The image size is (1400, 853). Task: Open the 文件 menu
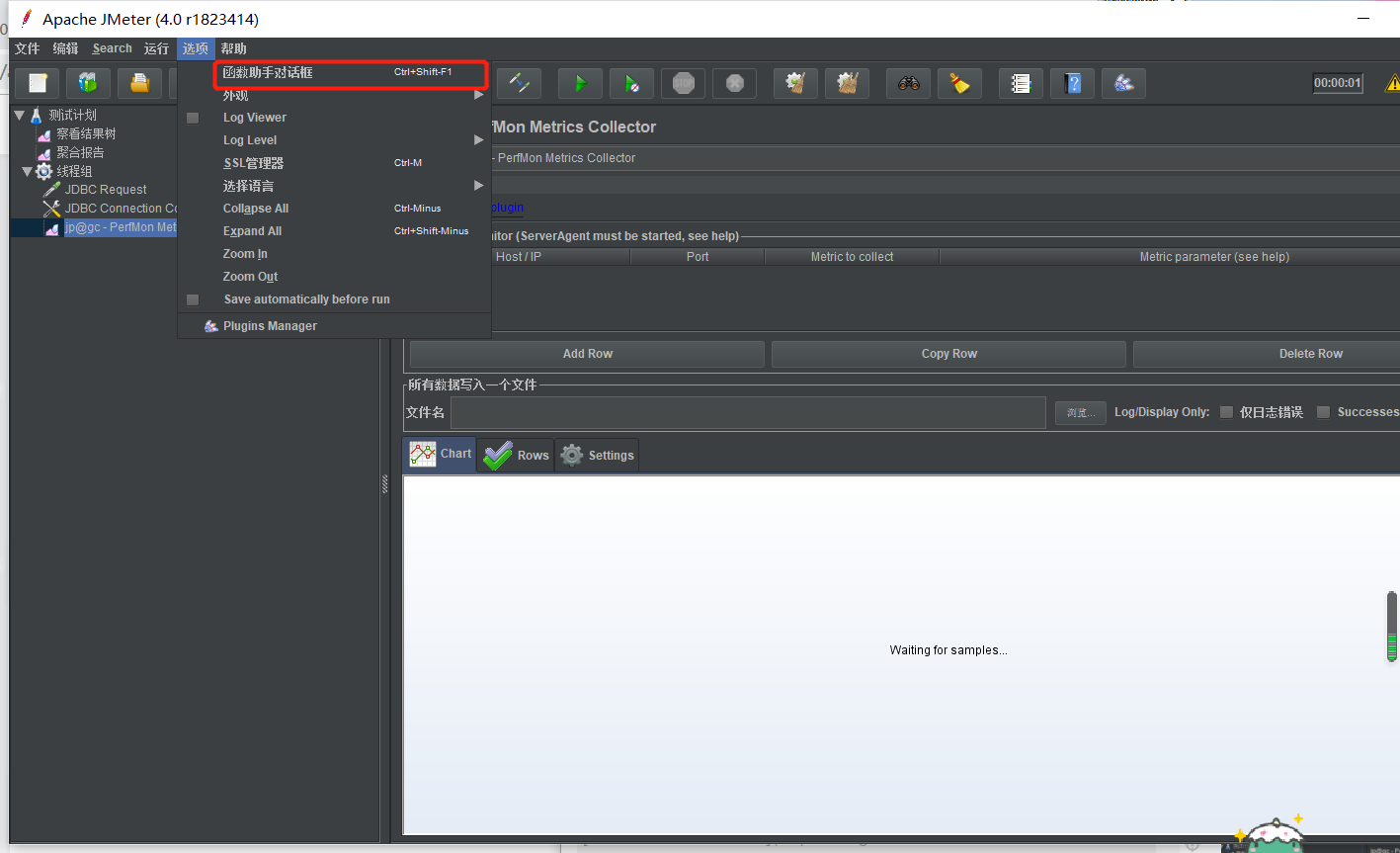click(x=28, y=48)
